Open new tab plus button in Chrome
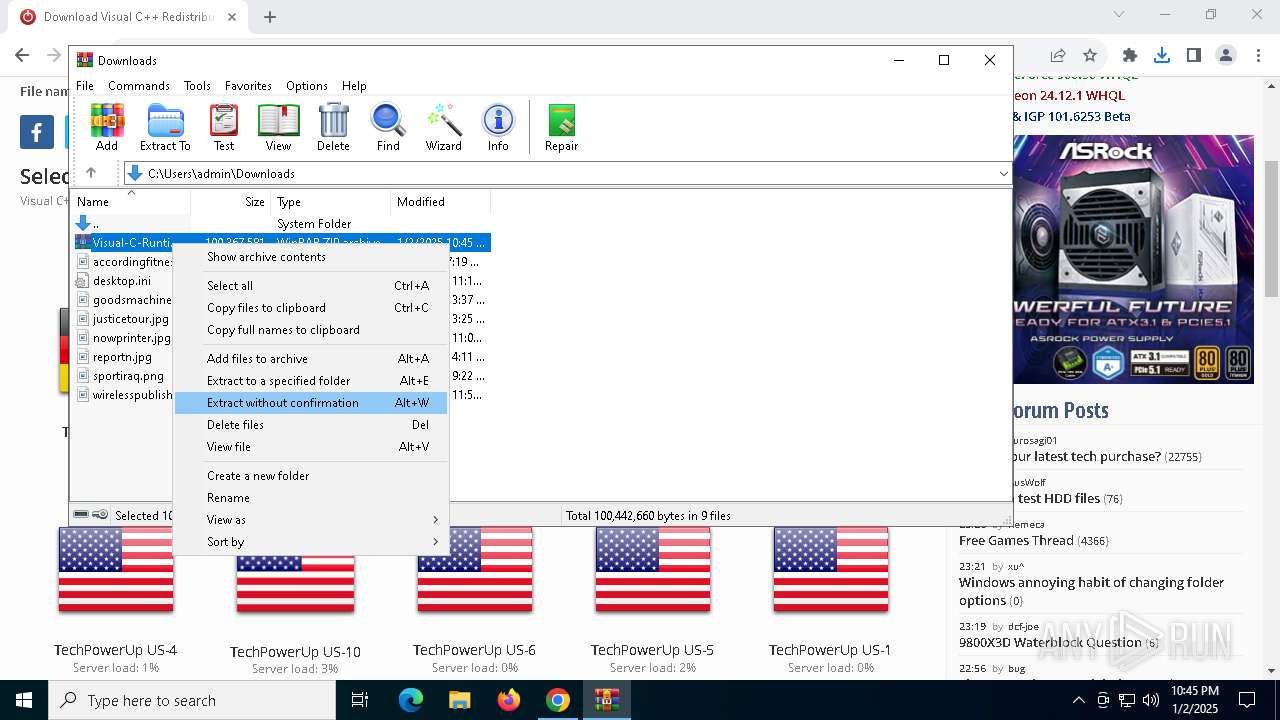Image resolution: width=1280 pixels, height=720 pixels. pyautogui.click(x=270, y=16)
